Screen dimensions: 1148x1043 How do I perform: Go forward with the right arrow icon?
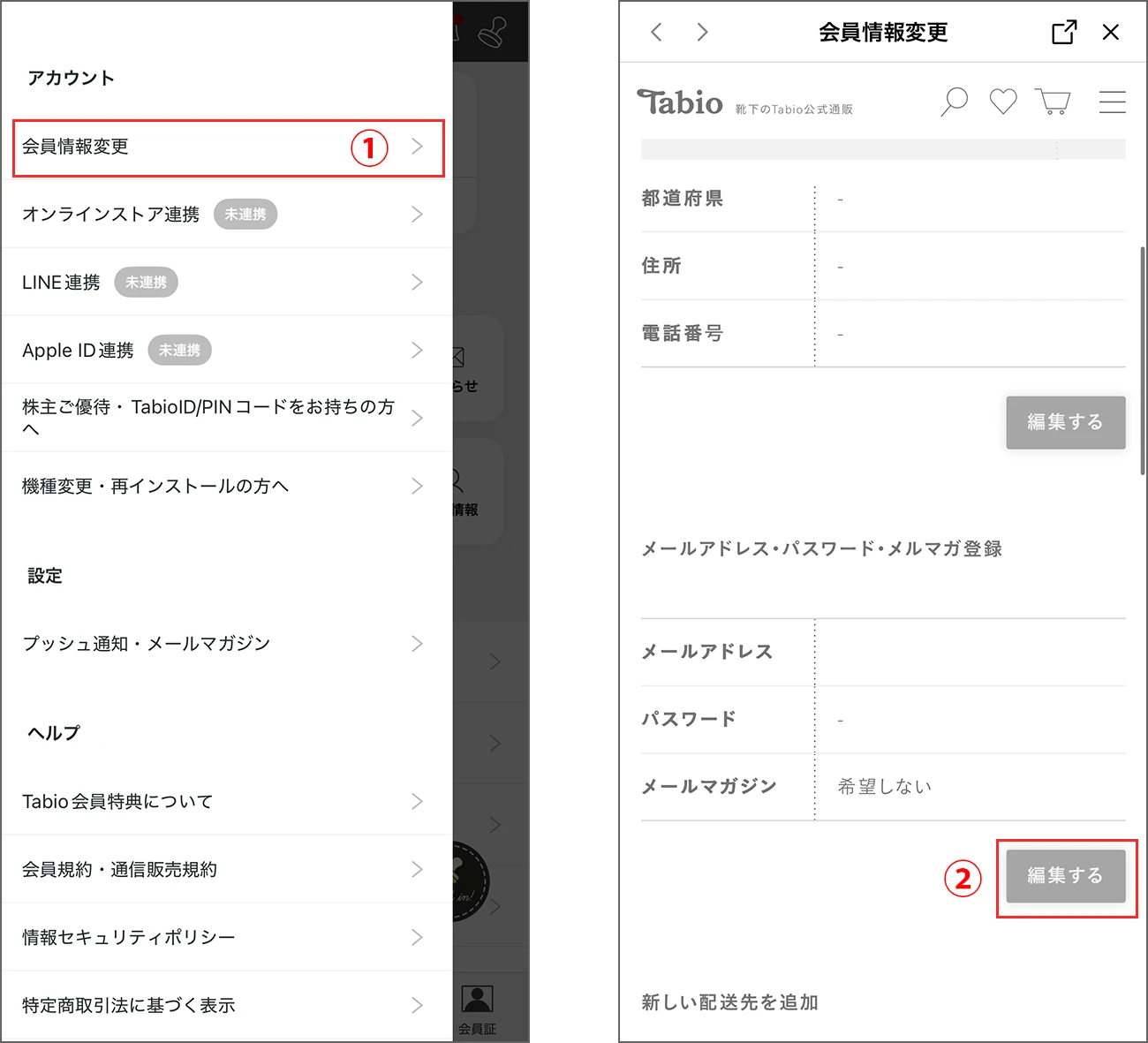tap(702, 33)
